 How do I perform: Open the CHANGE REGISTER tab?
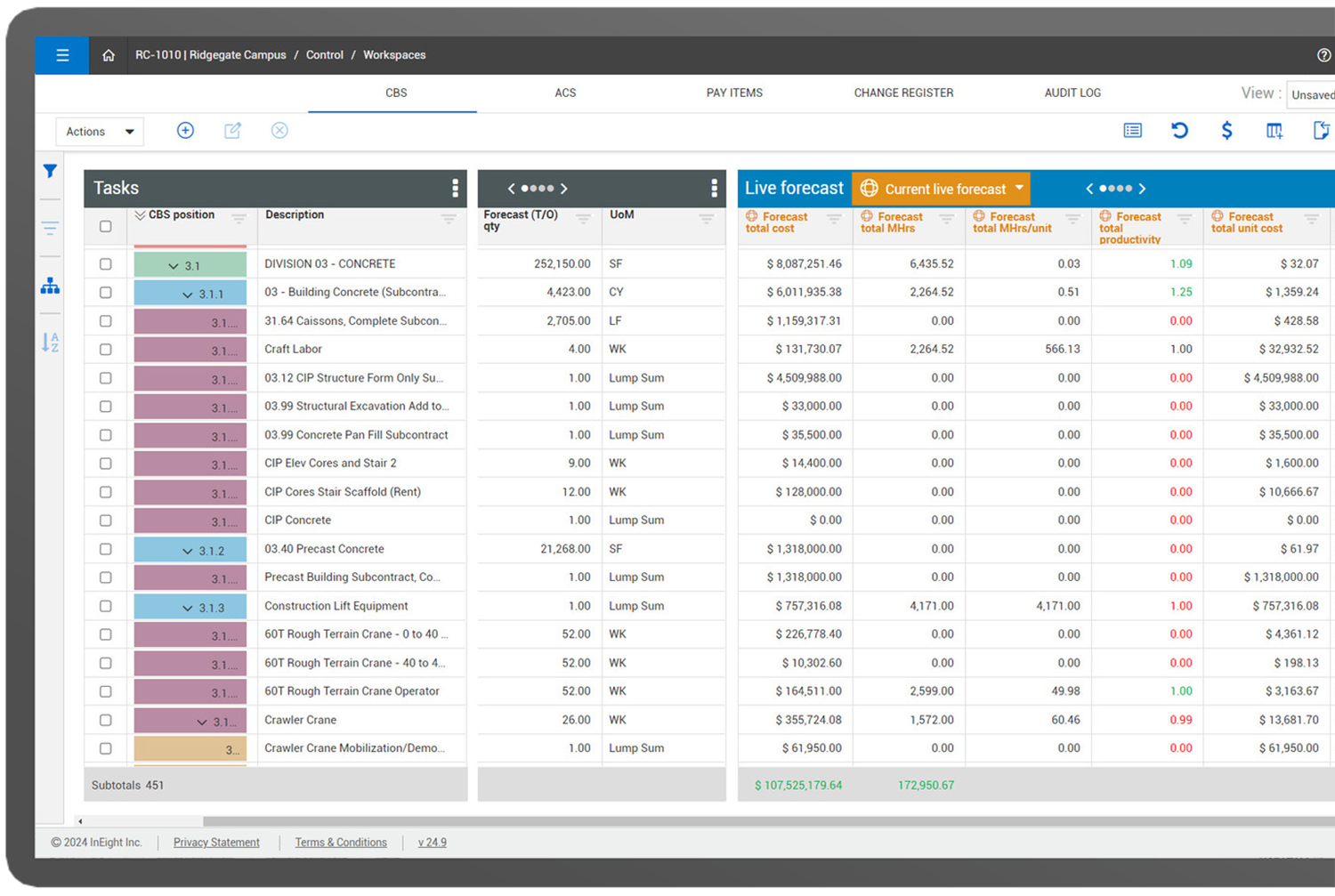tap(903, 93)
